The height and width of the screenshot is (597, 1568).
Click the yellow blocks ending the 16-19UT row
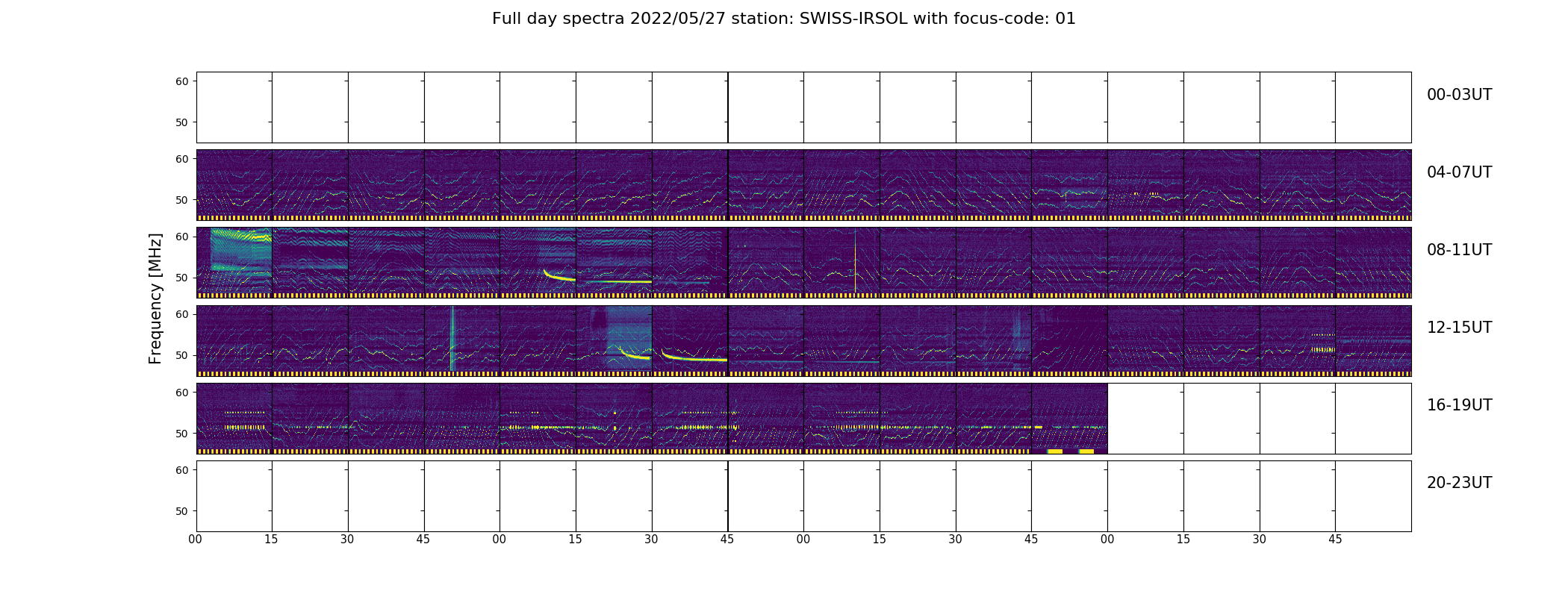click(1071, 451)
